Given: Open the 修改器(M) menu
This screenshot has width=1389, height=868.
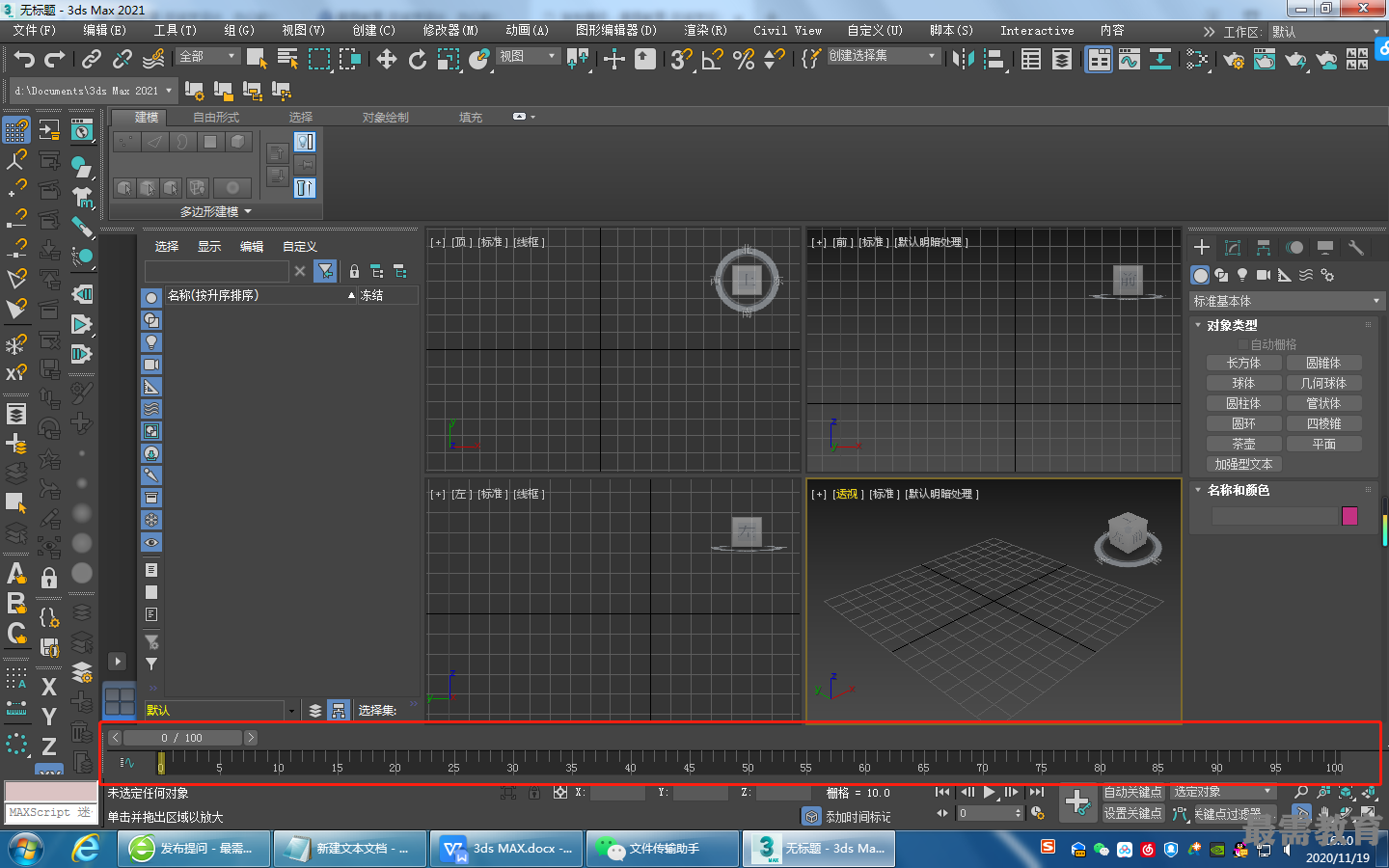Looking at the screenshot, I should [450, 31].
